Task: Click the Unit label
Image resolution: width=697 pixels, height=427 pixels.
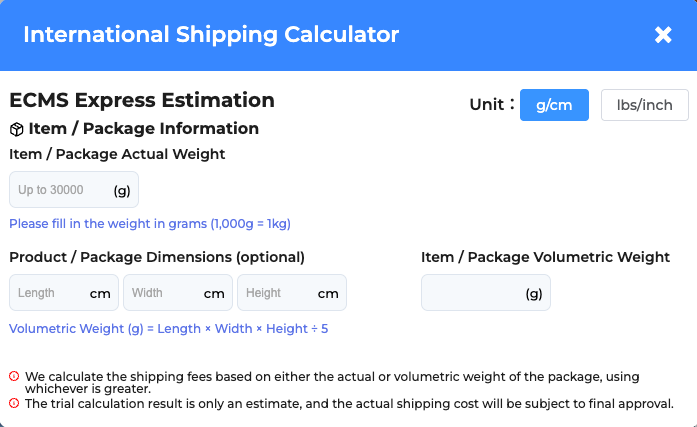Action: [x=491, y=105]
